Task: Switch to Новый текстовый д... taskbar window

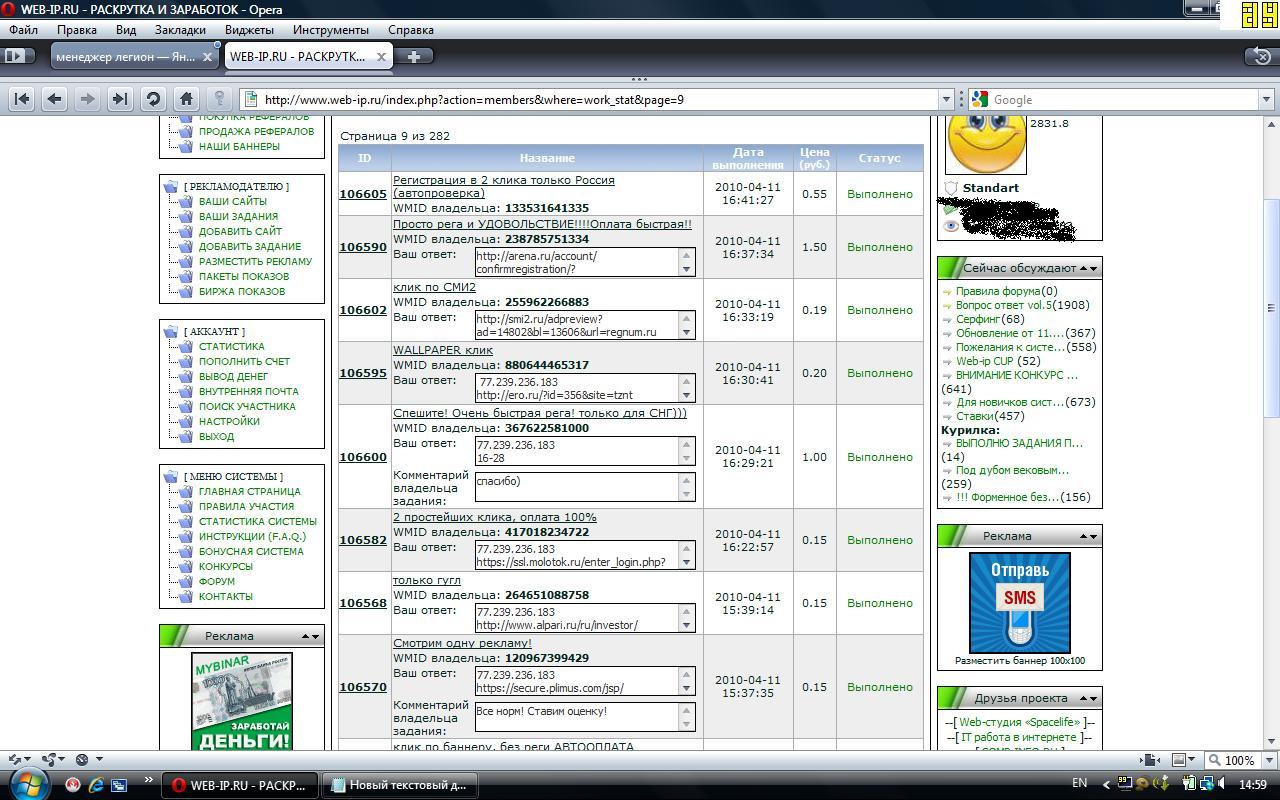Action: [398, 785]
